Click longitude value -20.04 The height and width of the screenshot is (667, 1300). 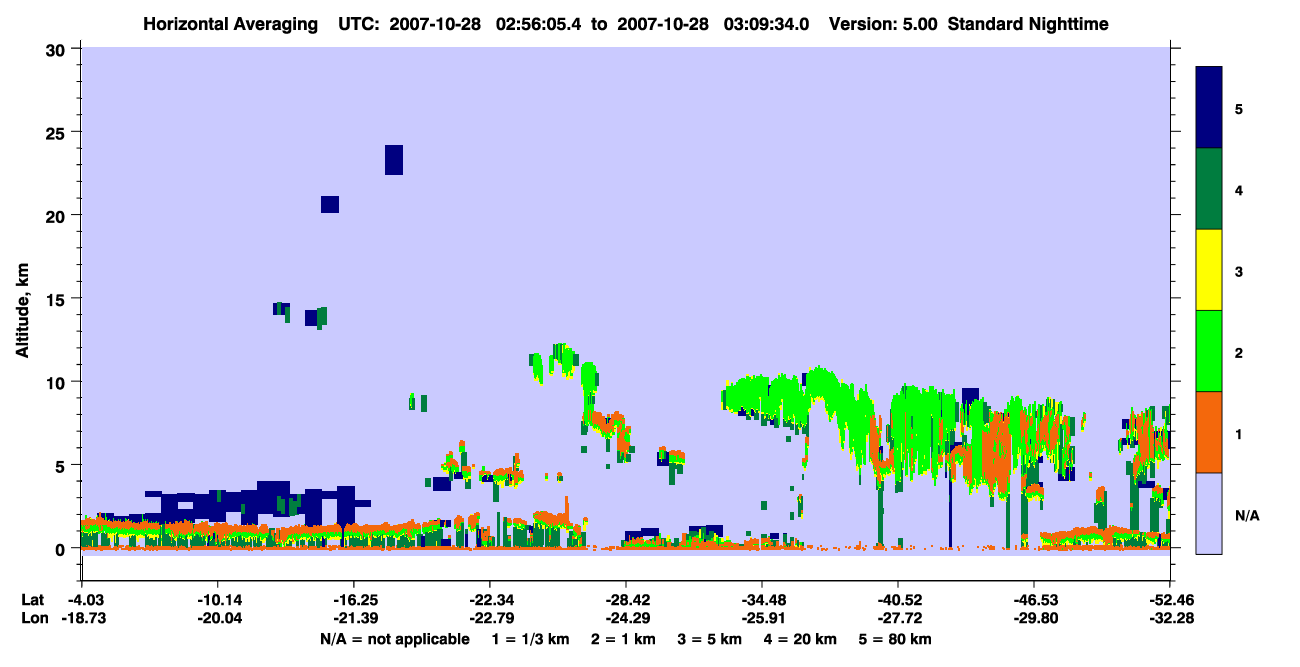coord(217,618)
